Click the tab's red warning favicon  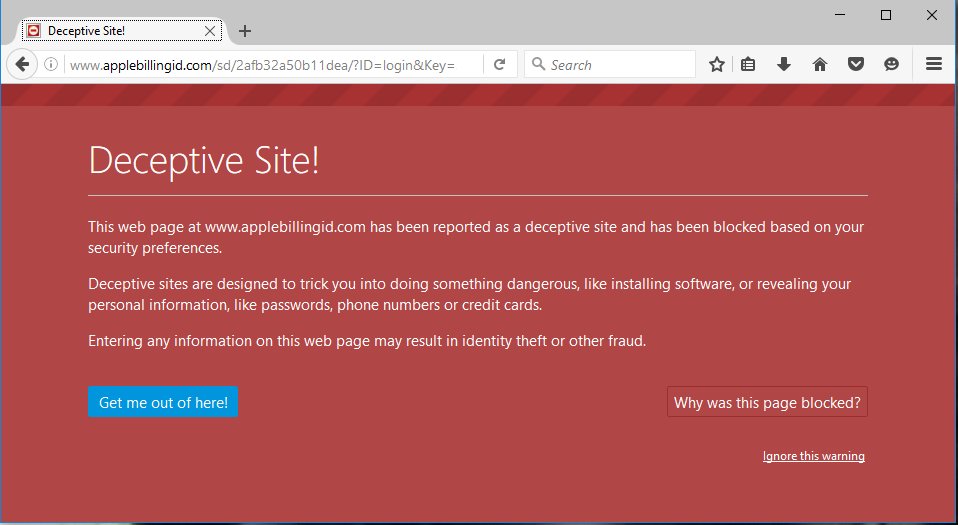pos(34,31)
